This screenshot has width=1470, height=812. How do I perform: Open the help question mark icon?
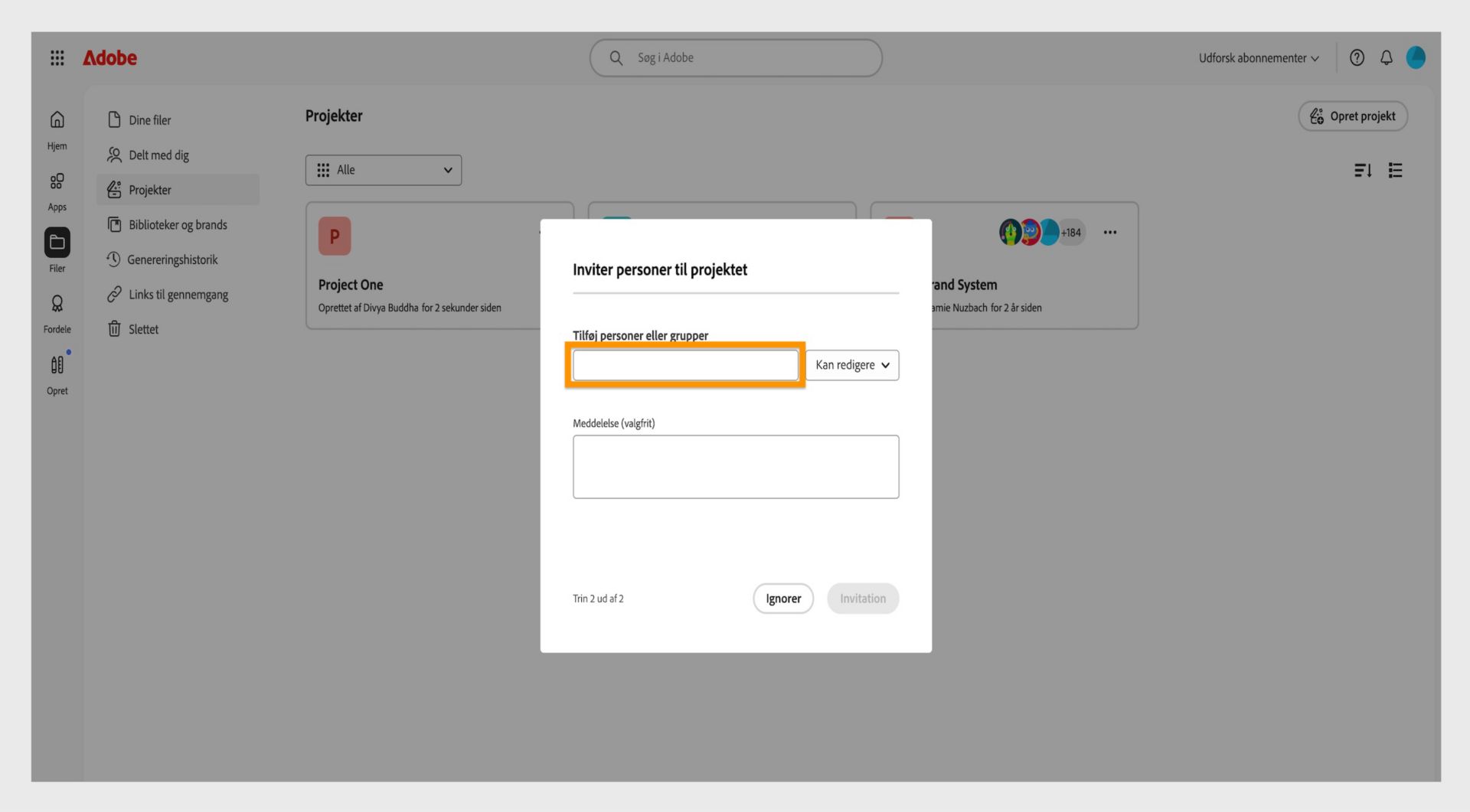coord(1357,58)
